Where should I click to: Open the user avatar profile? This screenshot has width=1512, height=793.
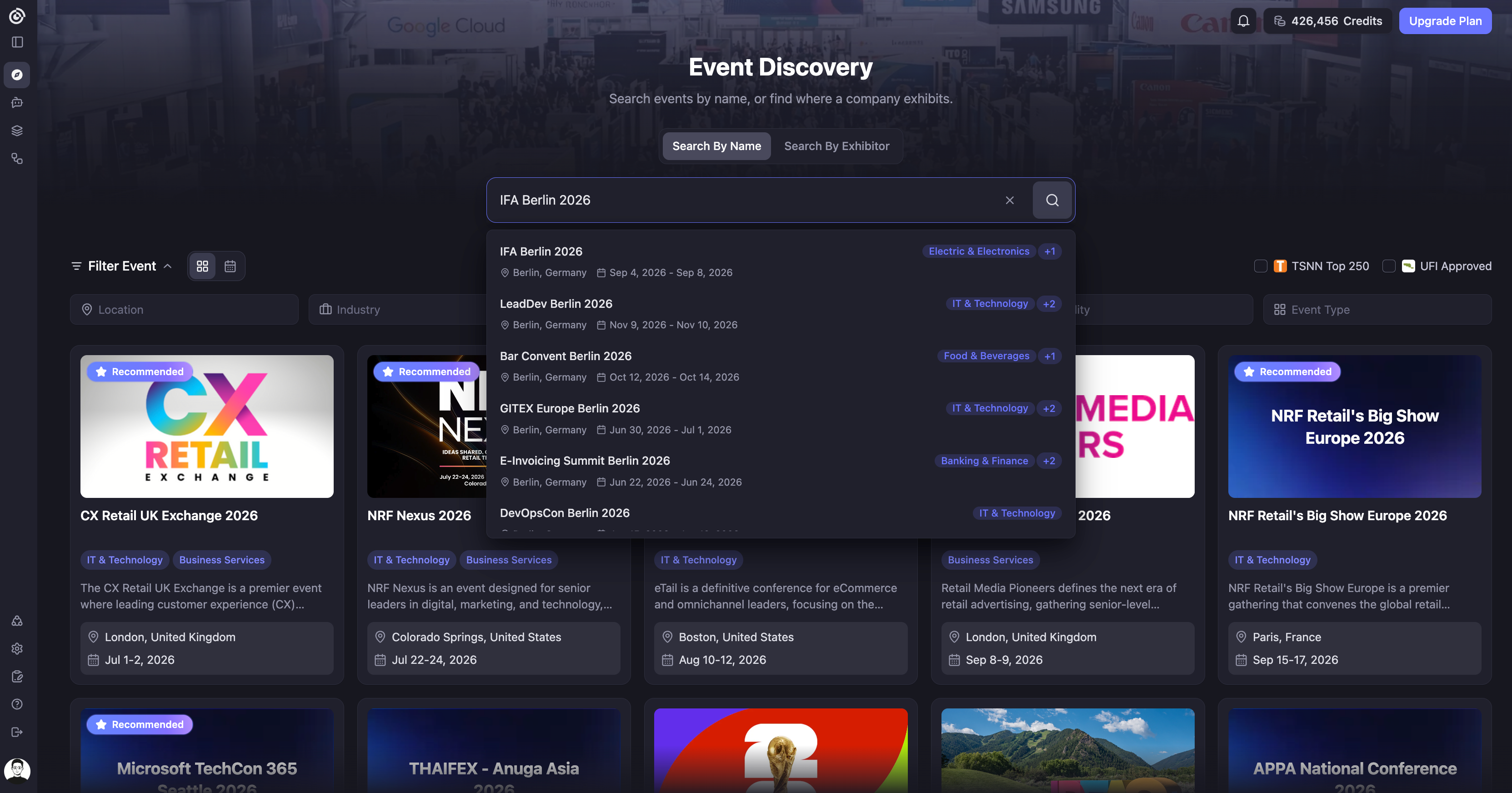[17, 770]
